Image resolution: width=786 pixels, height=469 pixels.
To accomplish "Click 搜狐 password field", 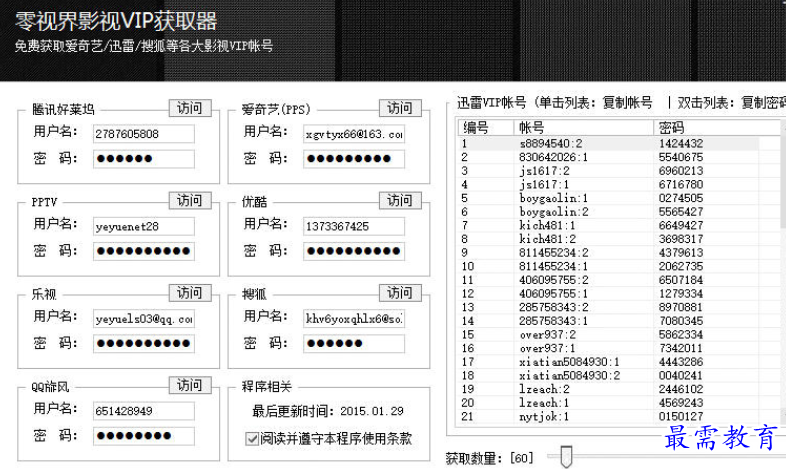I will (354, 344).
